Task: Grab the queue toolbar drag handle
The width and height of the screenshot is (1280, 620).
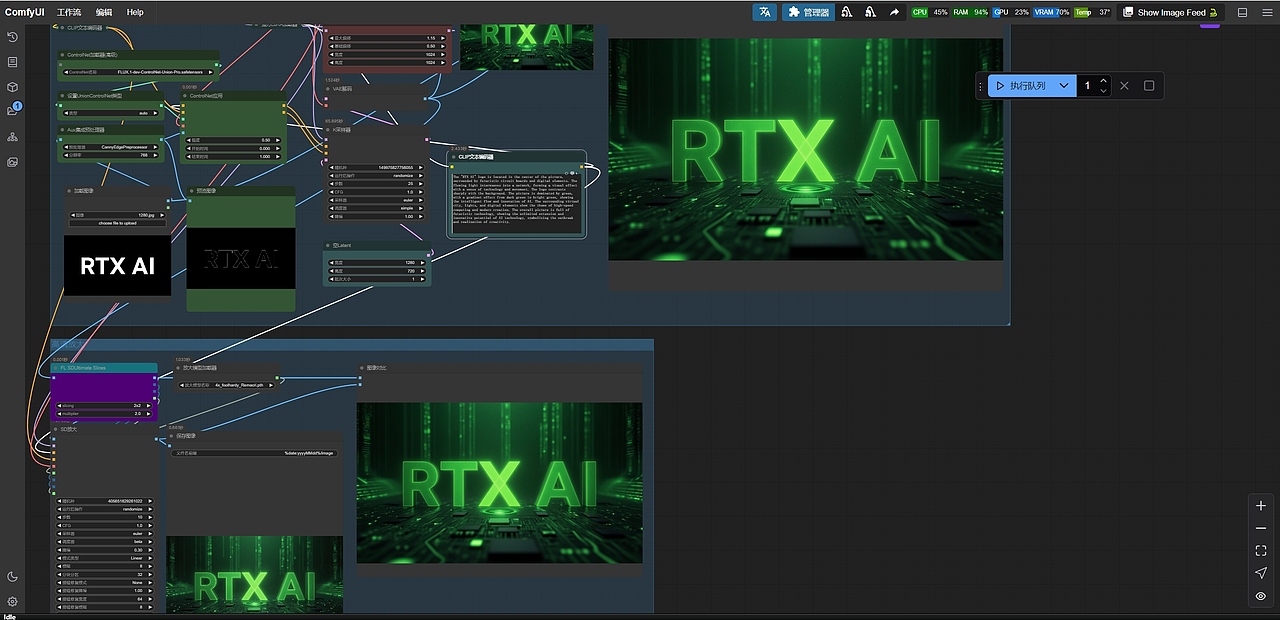Action: [980, 86]
